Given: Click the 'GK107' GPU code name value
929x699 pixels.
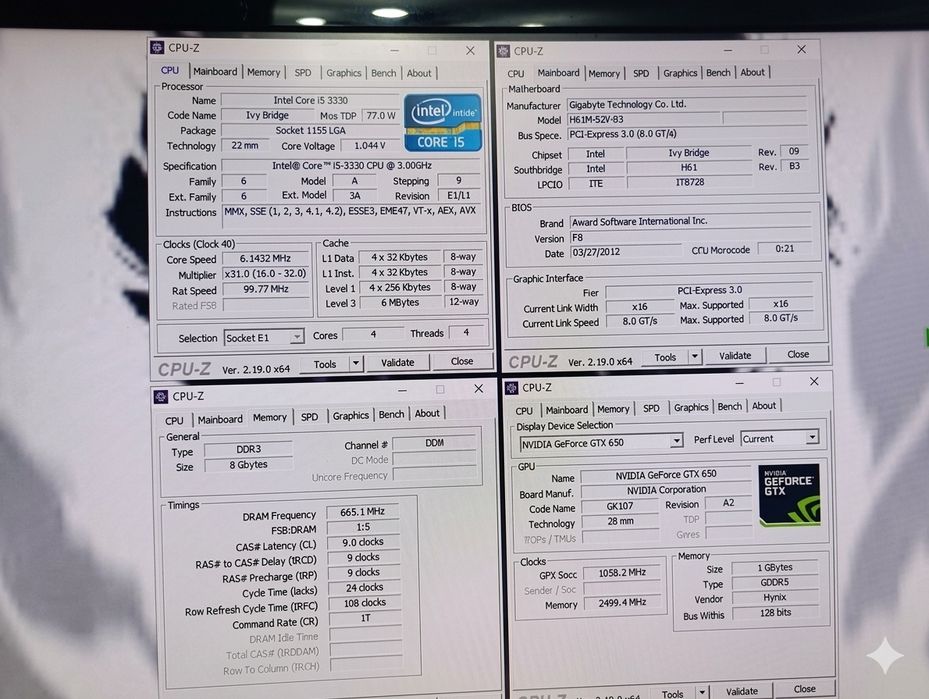Looking at the screenshot, I should (x=620, y=506).
